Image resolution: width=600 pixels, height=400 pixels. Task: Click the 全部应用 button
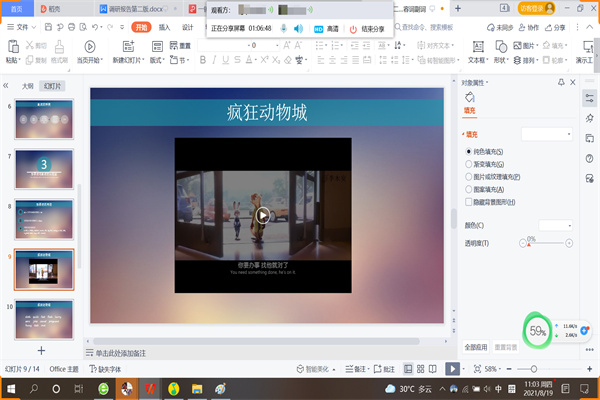tap(477, 346)
